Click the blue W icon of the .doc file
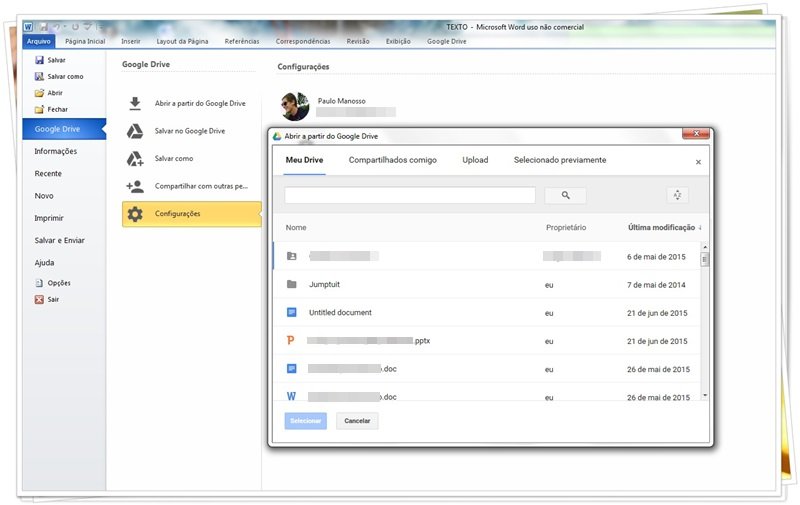 pyautogui.click(x=291, y=396)
